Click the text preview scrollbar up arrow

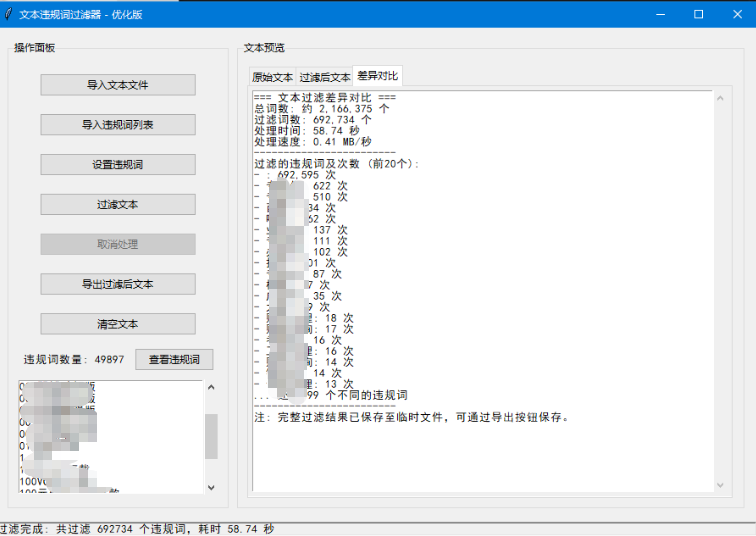[x=720, y=97]
